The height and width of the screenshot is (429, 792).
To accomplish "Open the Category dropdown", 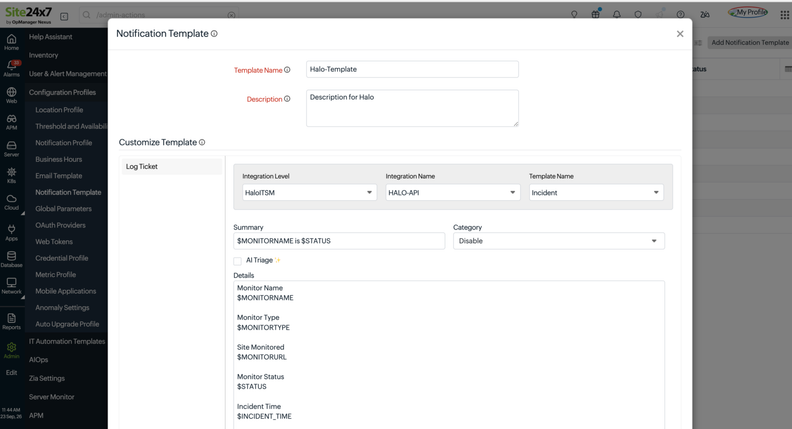I will pyautogui.click(x=559, y=241).
